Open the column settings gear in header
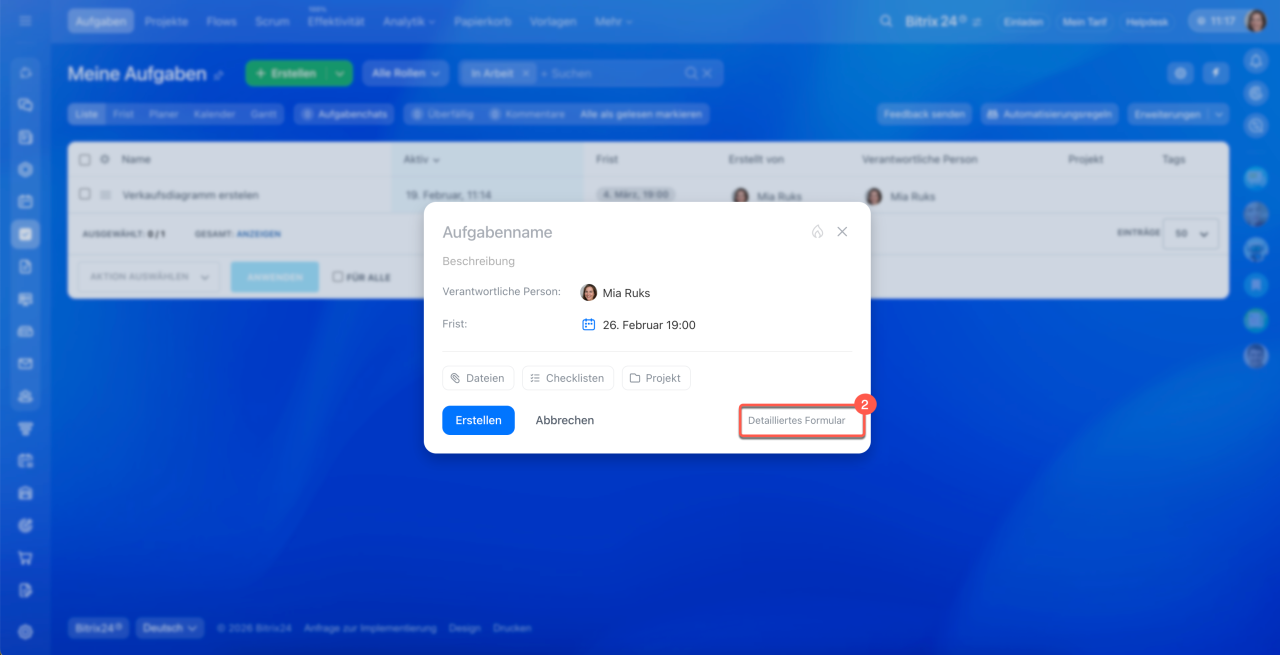Viewport: 1280px width, 655px height. click(x=105, y=159)
